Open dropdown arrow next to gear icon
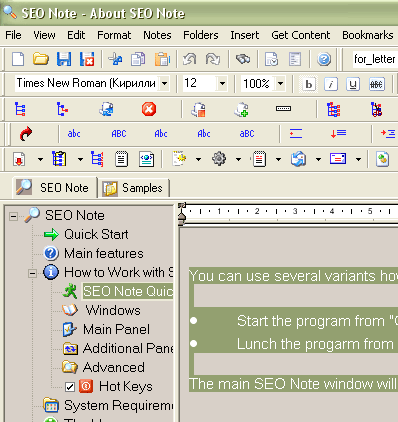Image resolution: width=398 pixels, height=422 pixels. tap(238, 159)
